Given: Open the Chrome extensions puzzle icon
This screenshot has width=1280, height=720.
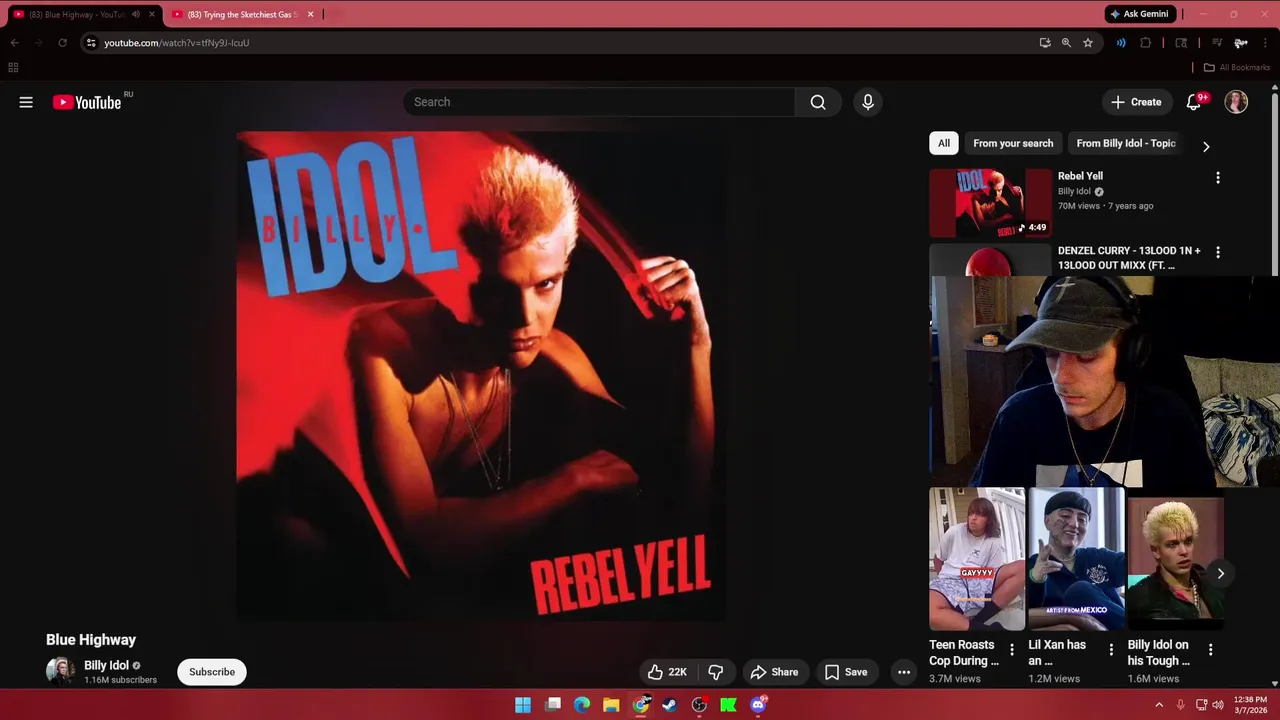Looking at the screenshot, I should click(x=1146, y=43).
